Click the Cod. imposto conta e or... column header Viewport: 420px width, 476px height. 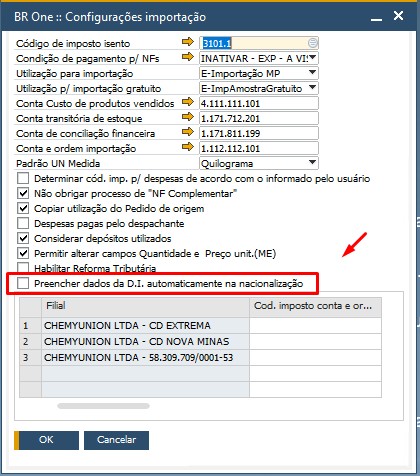point(315,307)
